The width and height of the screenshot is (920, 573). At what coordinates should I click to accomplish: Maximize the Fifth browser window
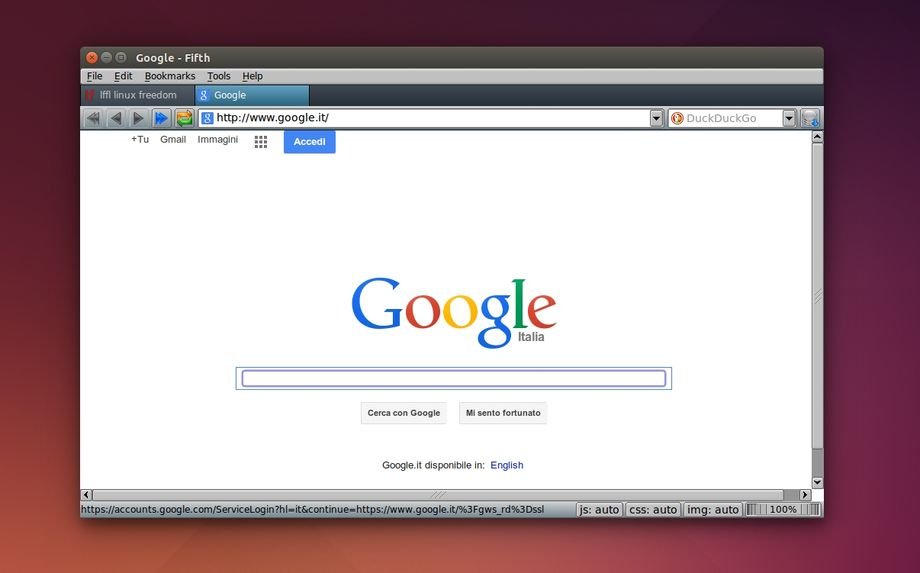(x=121, y=57)
